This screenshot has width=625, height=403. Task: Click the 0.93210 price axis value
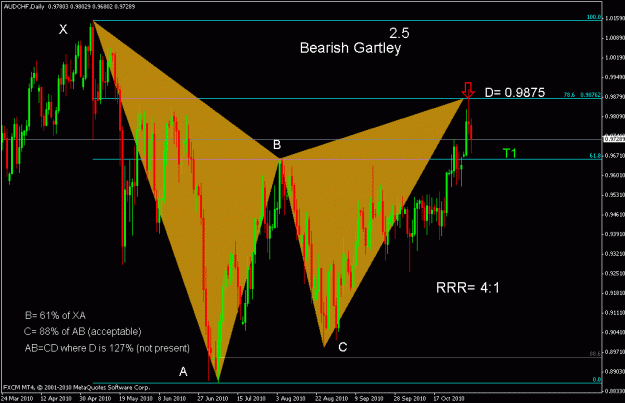coord(615,254)
